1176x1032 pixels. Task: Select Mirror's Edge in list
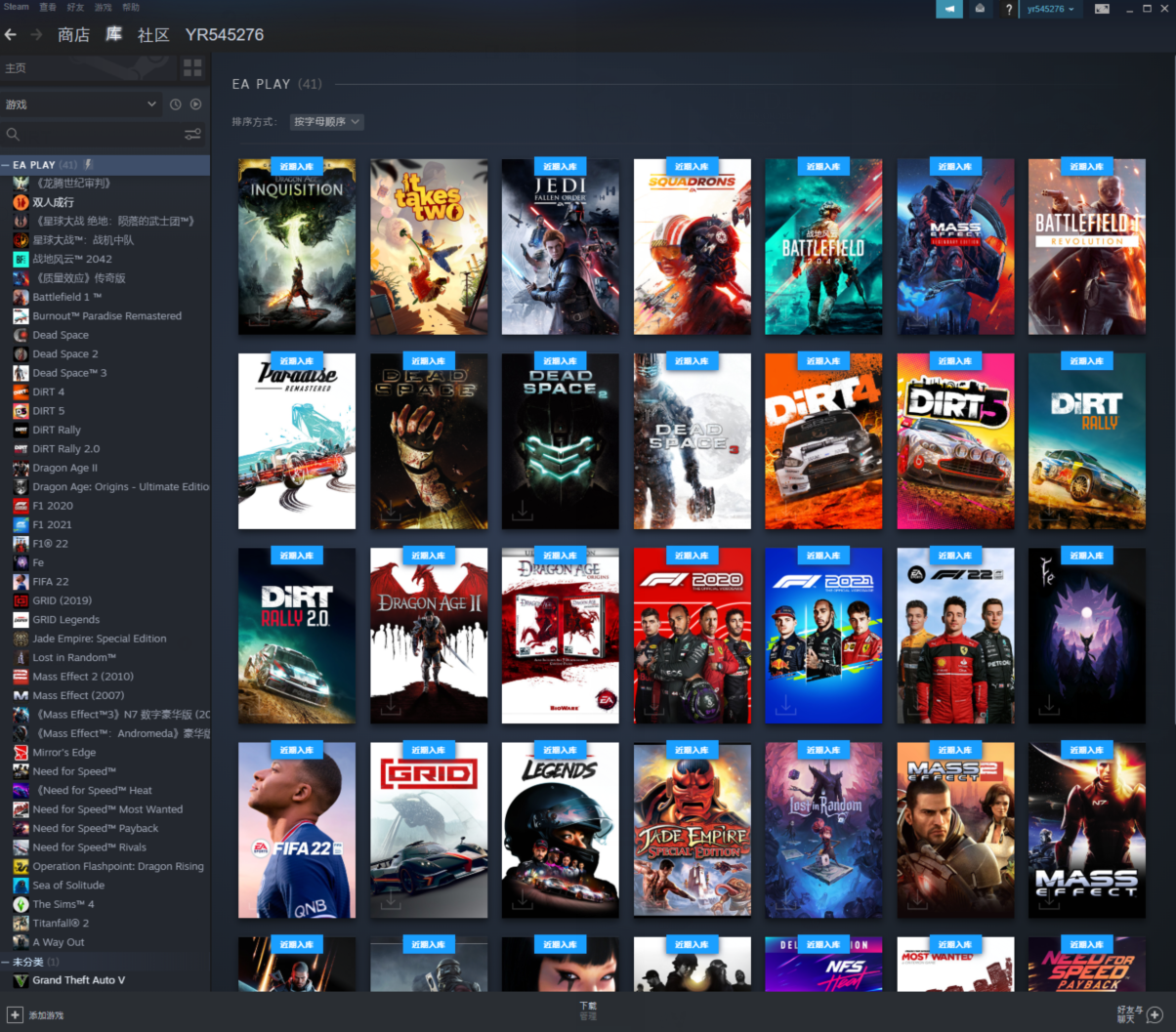[x=105, y=753]
